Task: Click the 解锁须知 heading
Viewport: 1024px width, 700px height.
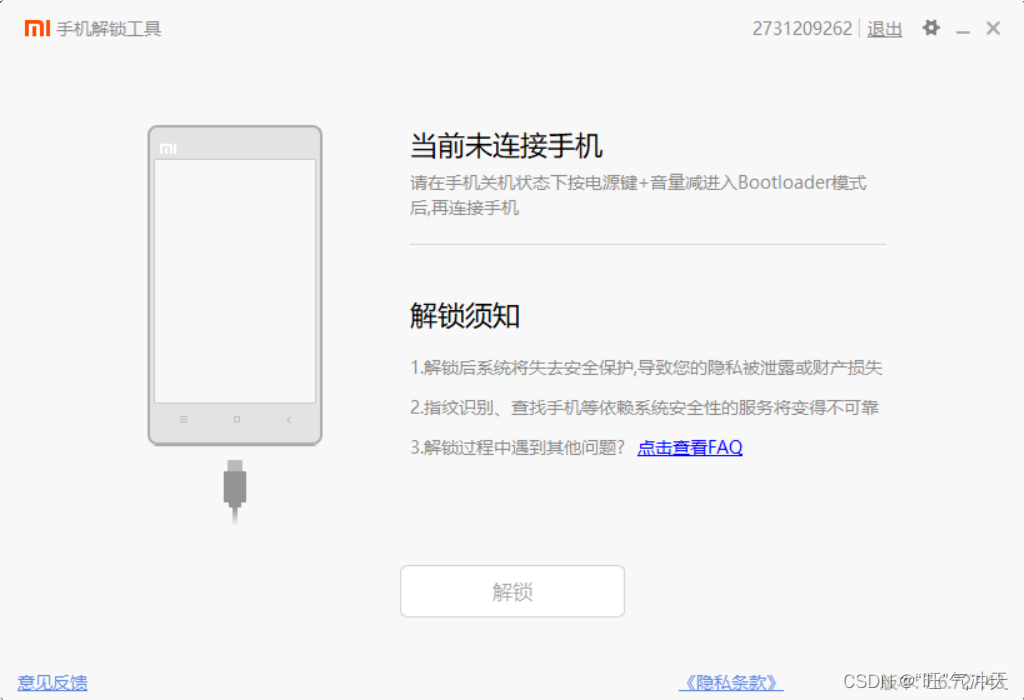Action: coord(465,316)
